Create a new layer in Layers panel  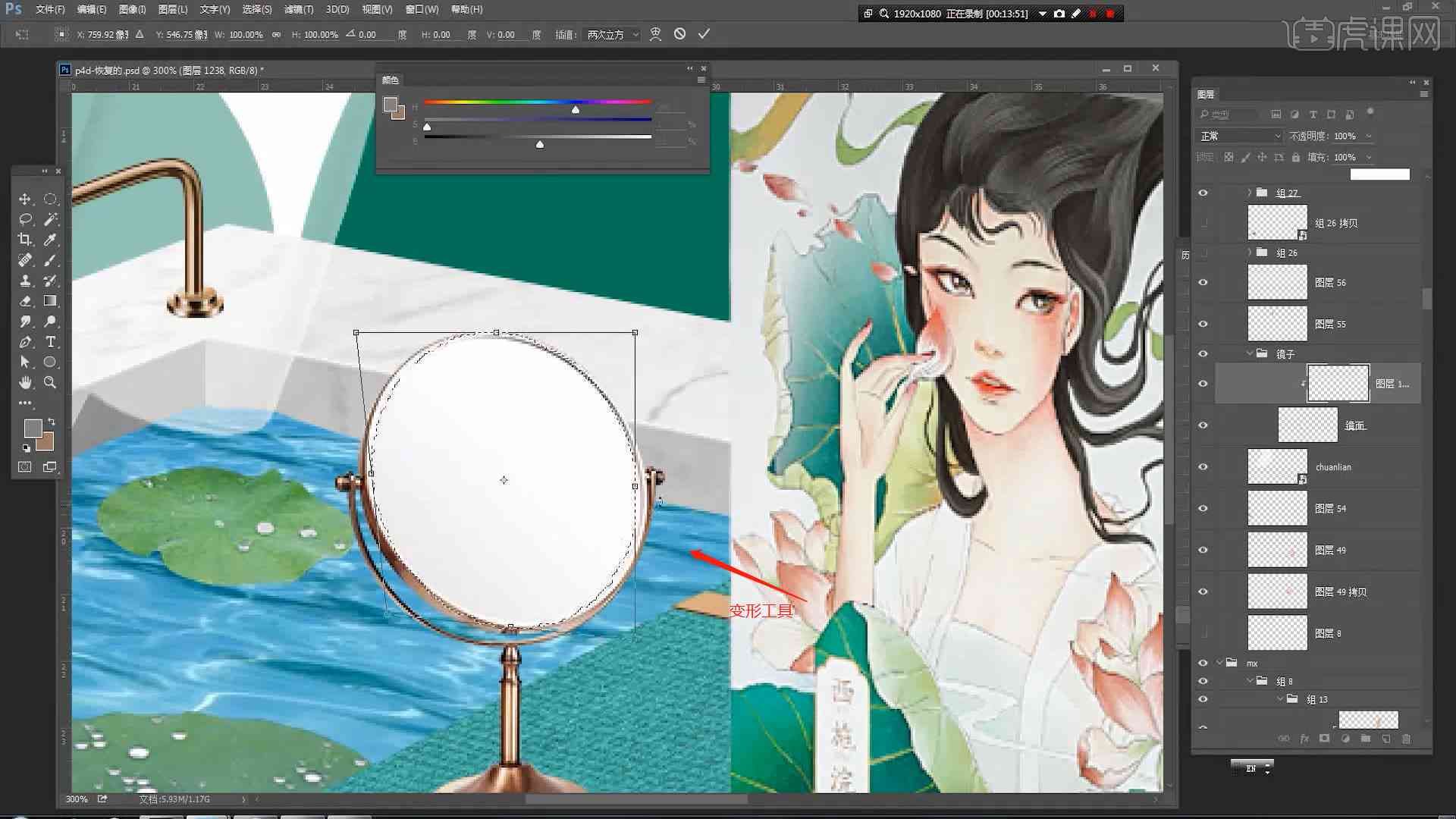pos(1385,739)
